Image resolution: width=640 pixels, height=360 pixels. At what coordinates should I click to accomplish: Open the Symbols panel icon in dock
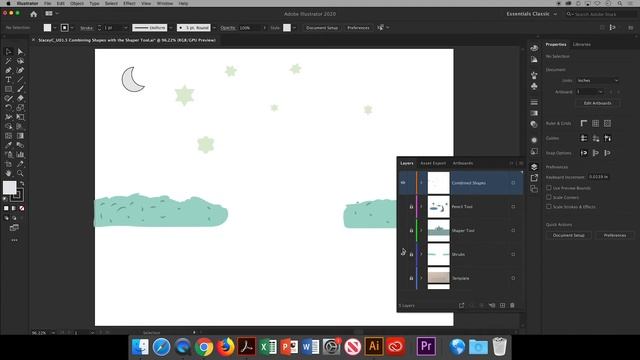(x=534, y=87)
